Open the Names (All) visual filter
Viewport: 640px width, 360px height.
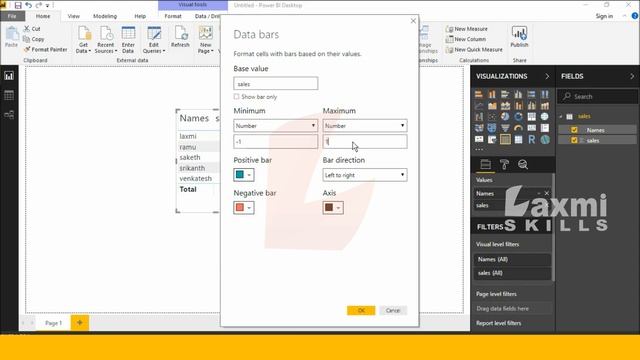(x=512, y=260)
